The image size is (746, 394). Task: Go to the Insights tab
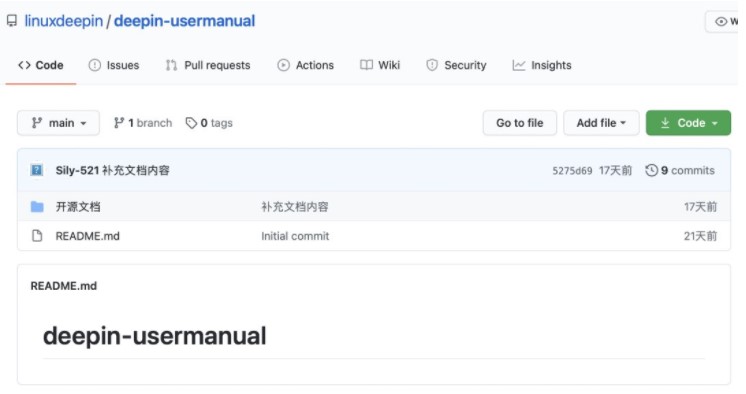pyautogui.click(x=542, y=65)
